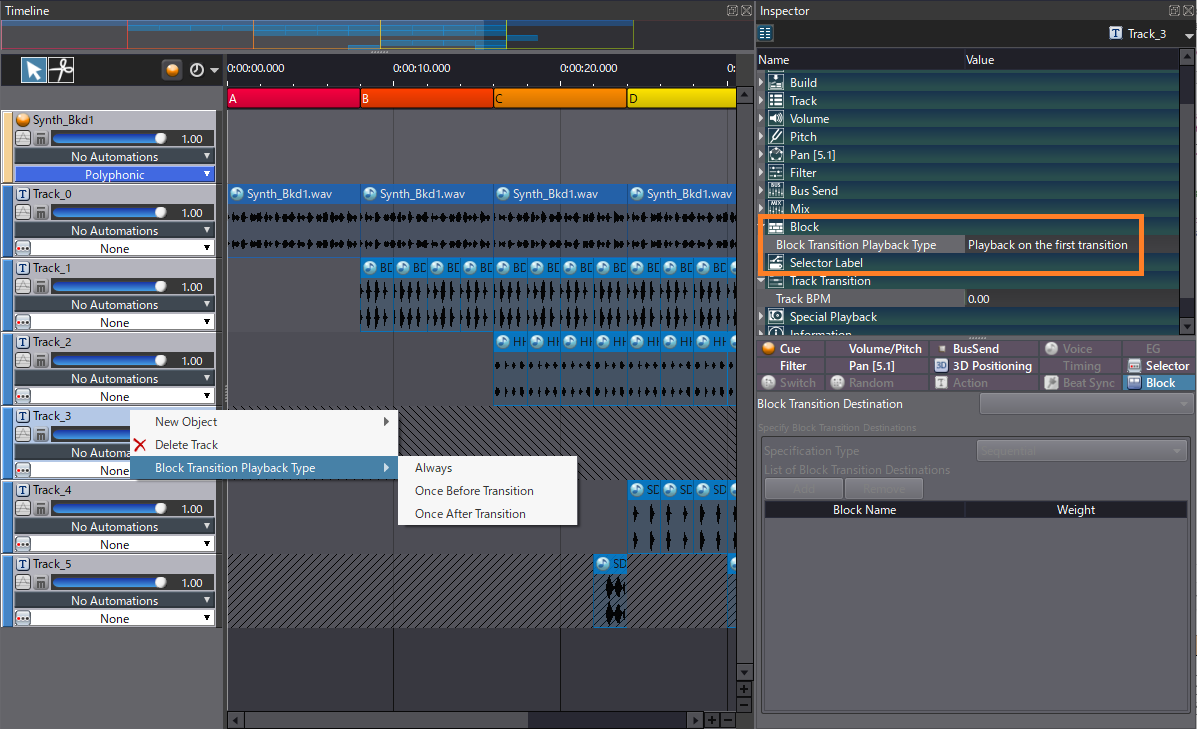Open the clock icon dropdown arrow
1197x729 pixels.
tap(214, 70)
